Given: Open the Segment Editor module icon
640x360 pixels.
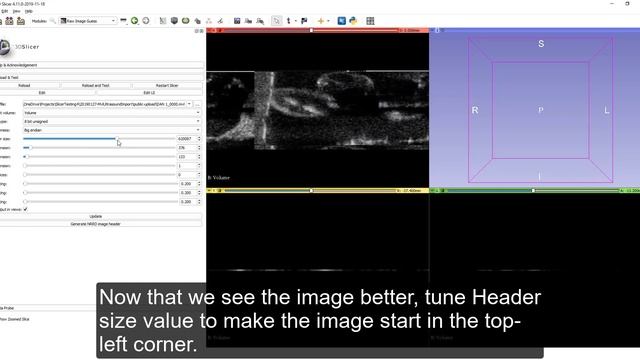Looking at the screenshot, I should tap(220, 21).
